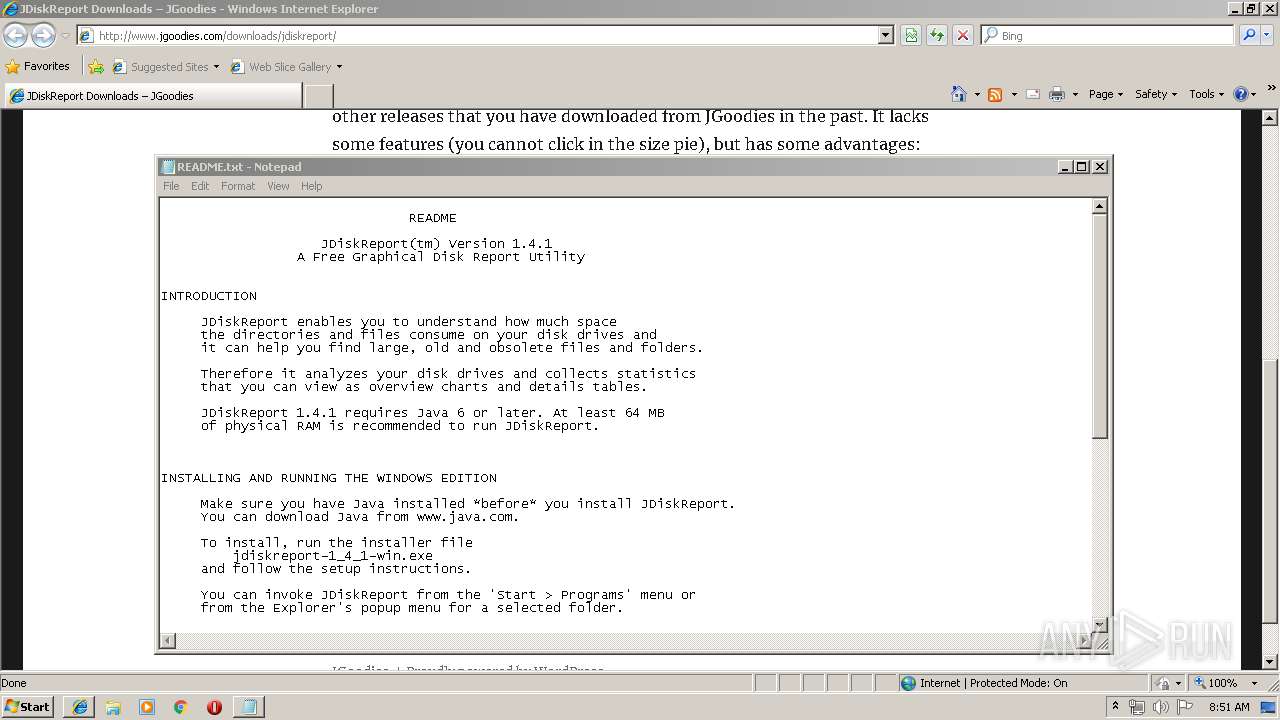Open the Web Slice Gallery link
This screenshot has width=1280, height=720.
tap(286, 66)
